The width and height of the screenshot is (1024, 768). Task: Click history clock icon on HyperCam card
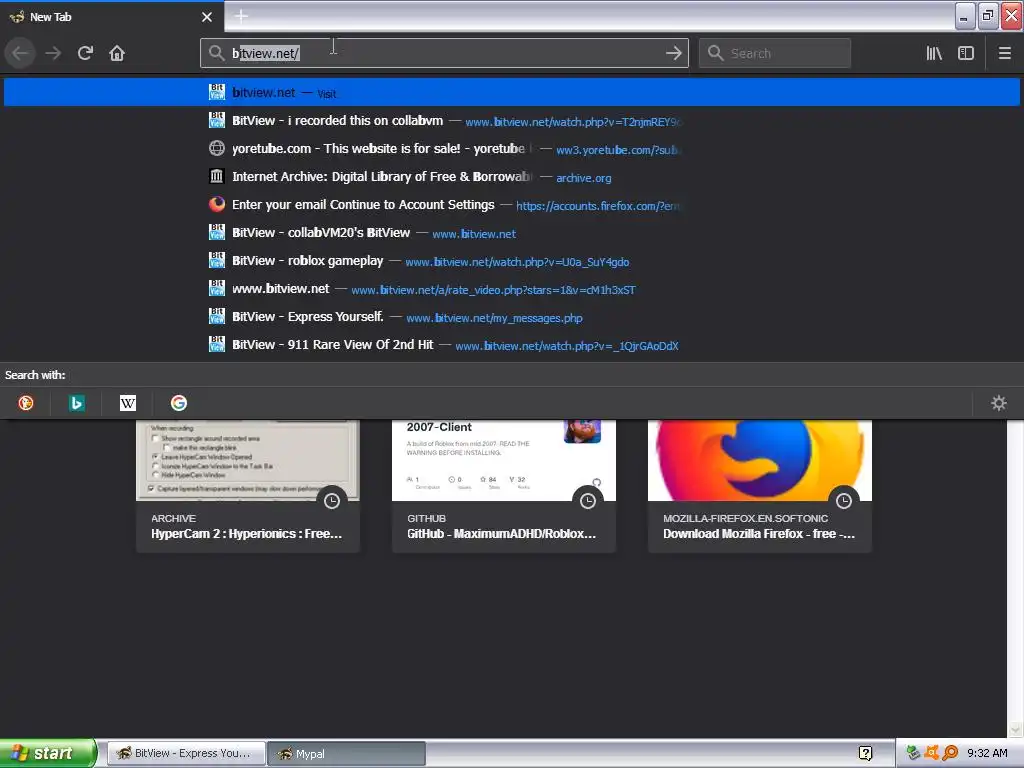coord(332,501)
